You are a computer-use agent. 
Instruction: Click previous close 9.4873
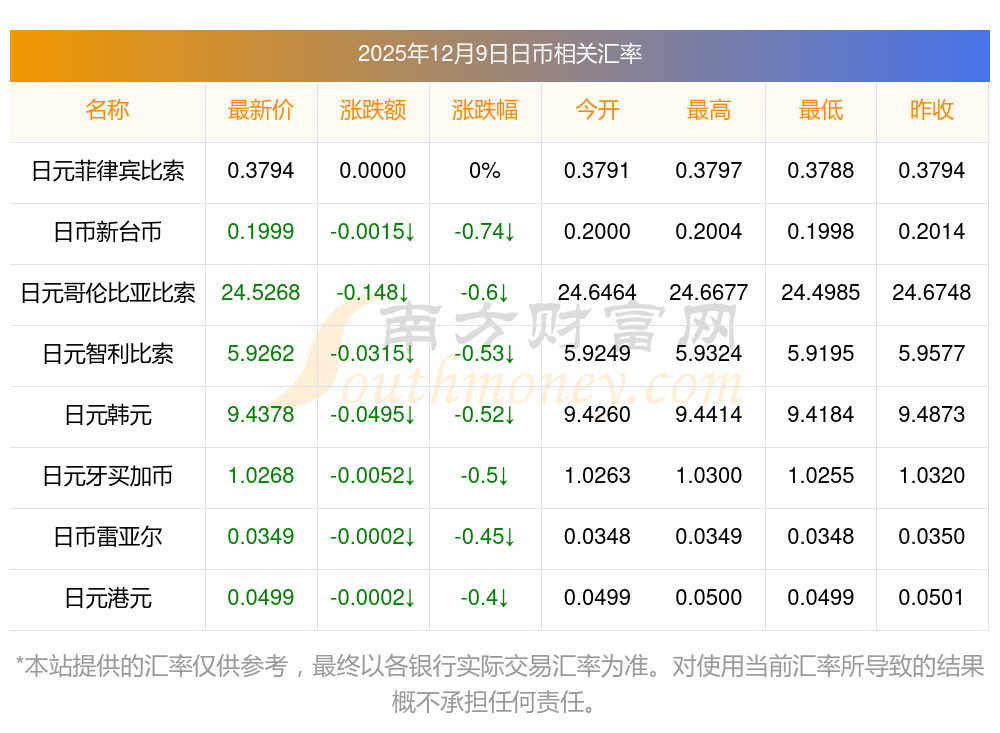click(x=932, y=415)
